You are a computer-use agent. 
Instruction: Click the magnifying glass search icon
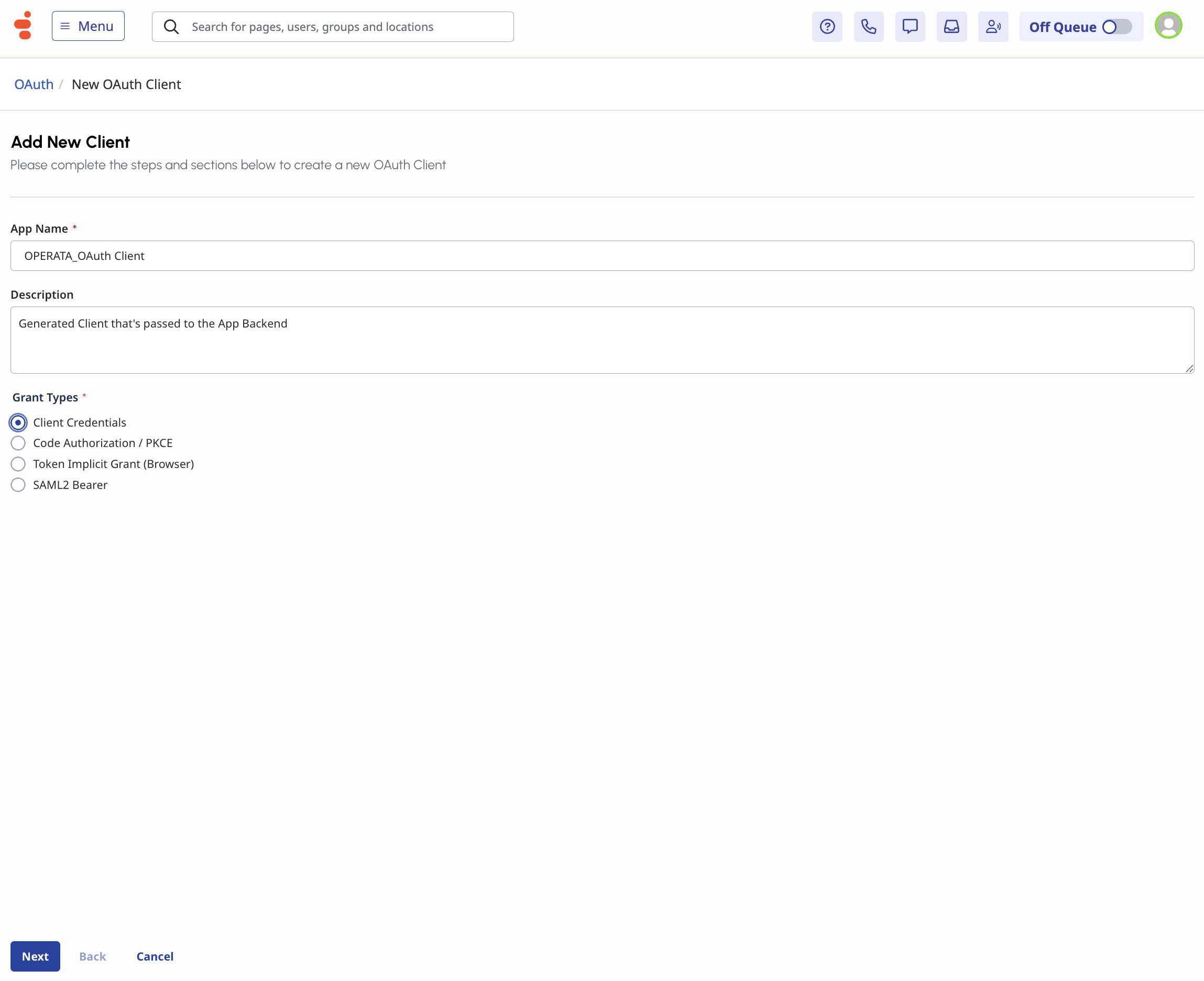click(171, 27)
